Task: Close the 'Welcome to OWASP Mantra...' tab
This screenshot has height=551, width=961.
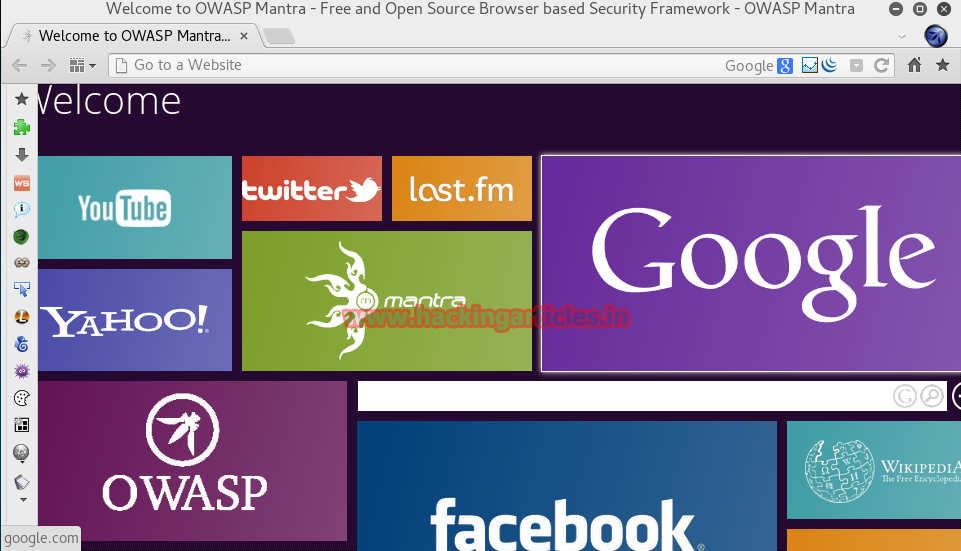Action: coord(244,36)
